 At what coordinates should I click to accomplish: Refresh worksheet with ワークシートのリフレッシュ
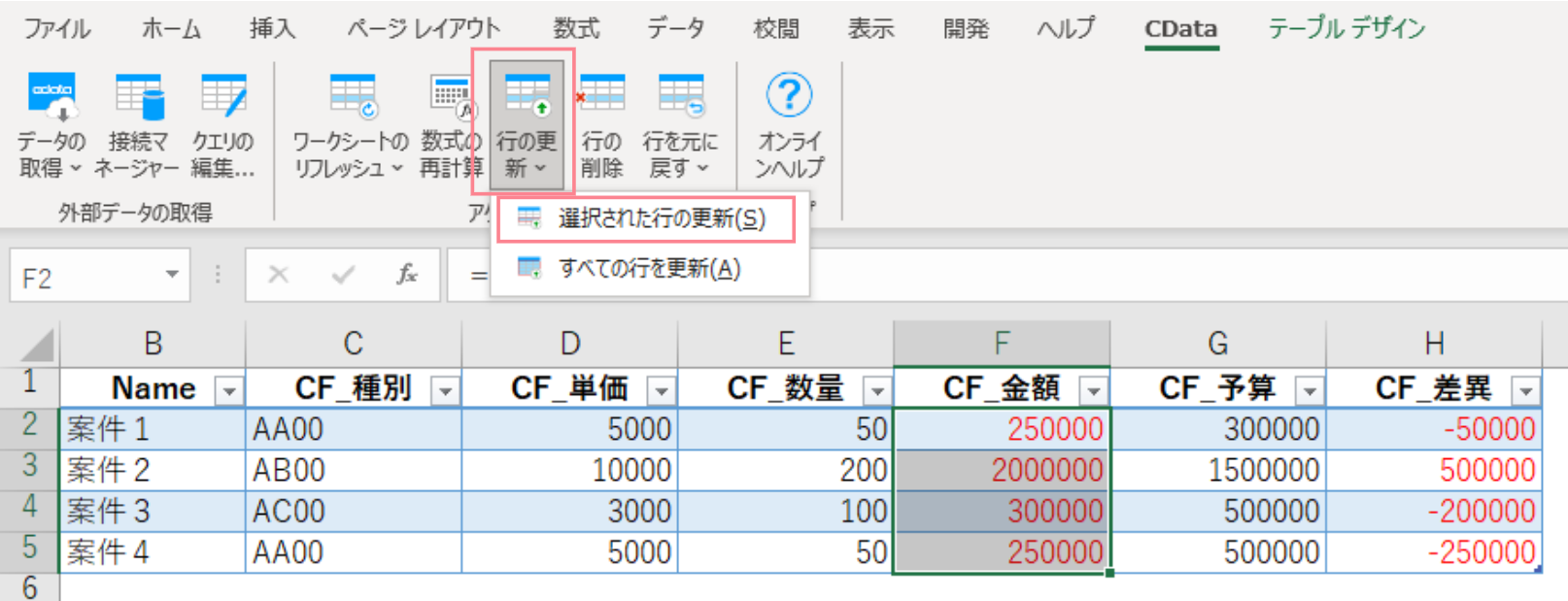coord(351,124)
